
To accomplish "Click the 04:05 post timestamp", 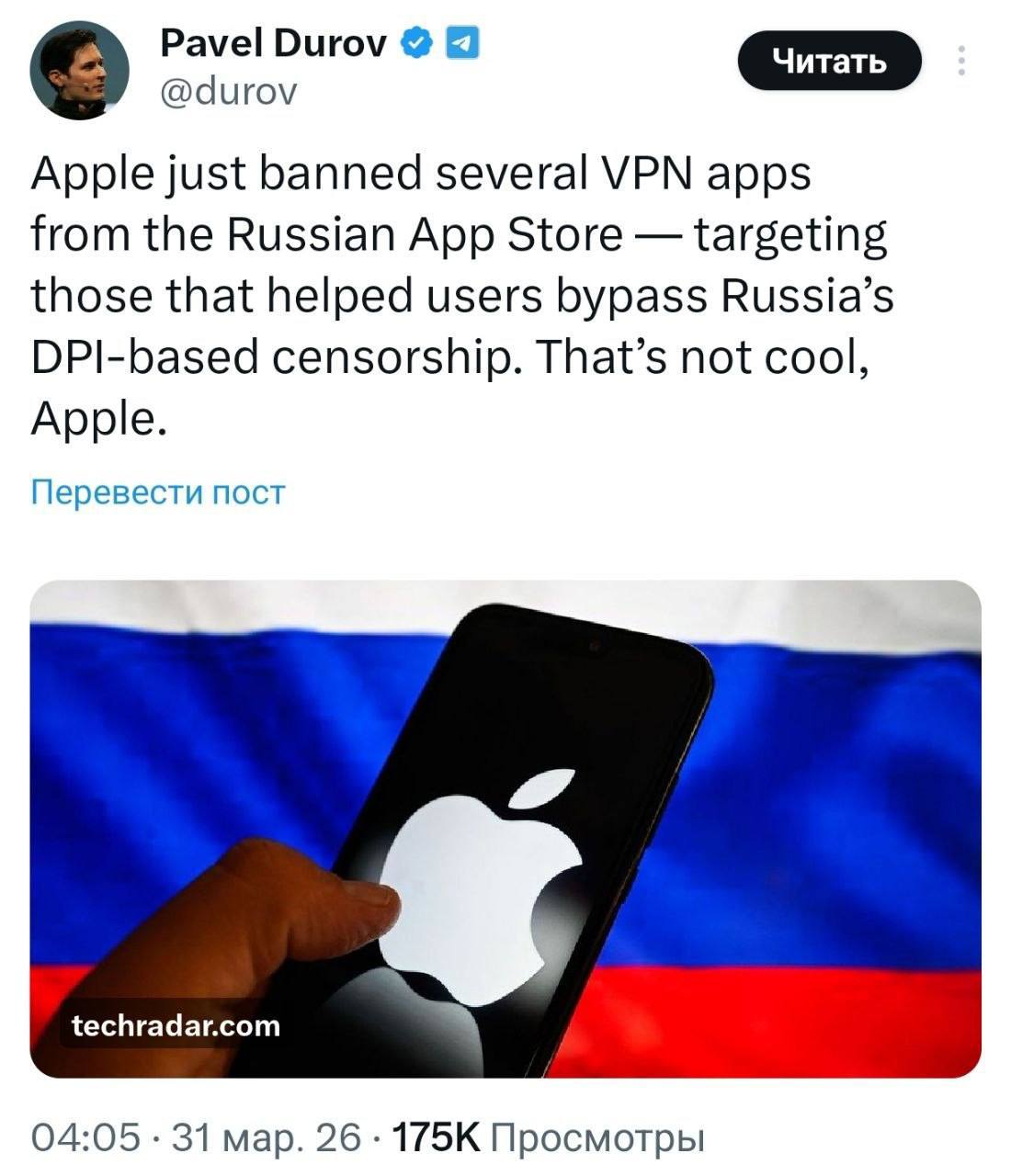I will 85,1138.
